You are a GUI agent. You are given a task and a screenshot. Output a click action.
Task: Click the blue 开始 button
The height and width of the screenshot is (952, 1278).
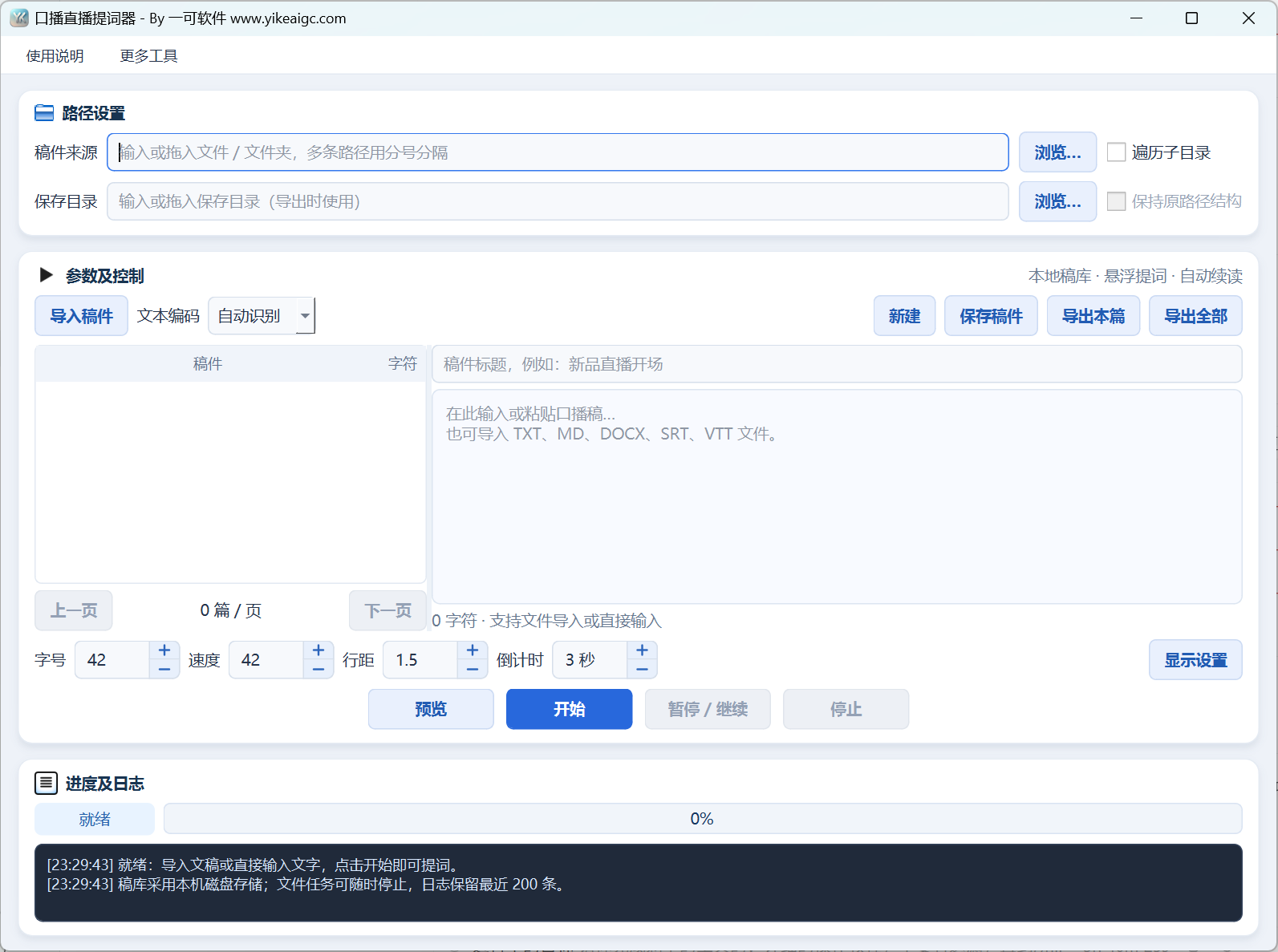569,709
